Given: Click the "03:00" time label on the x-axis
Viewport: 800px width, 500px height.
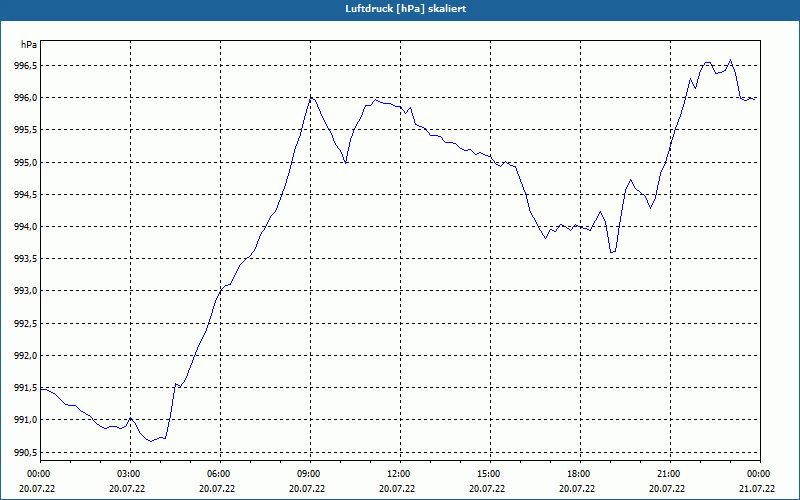Looking at the screenshot, I should coord(130,474).
